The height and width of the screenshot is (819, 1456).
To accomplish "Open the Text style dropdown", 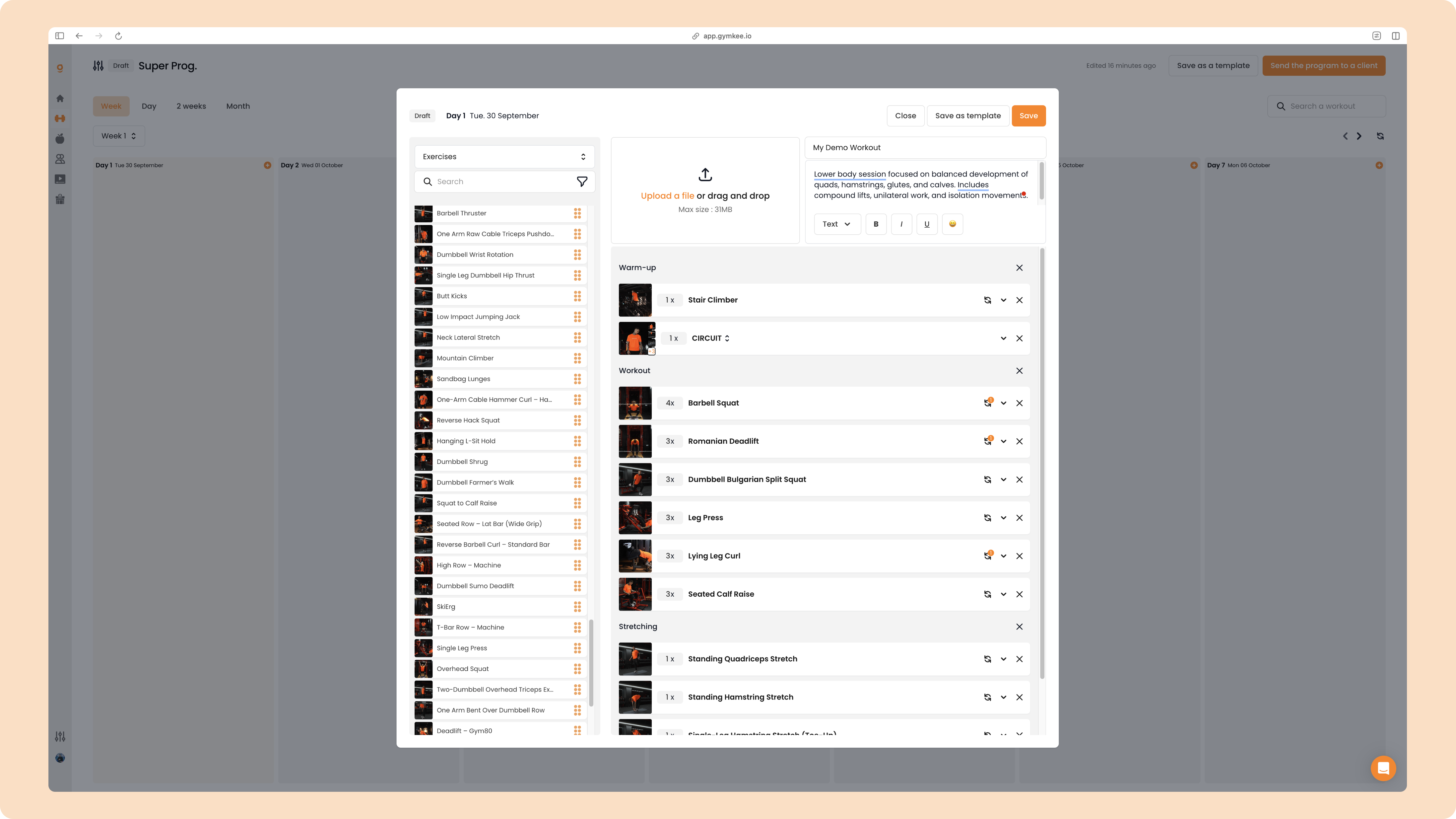I will [837, 224].
